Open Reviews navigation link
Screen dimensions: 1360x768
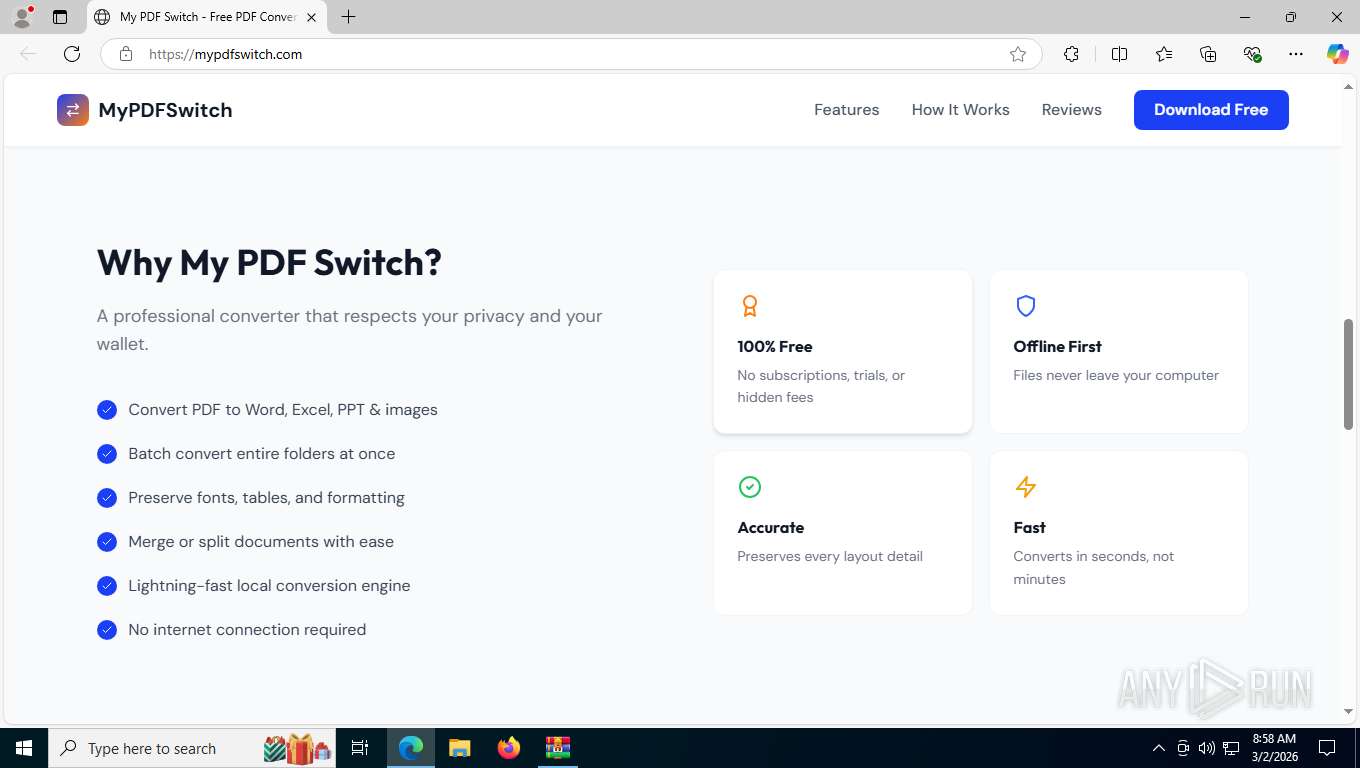1072,110
